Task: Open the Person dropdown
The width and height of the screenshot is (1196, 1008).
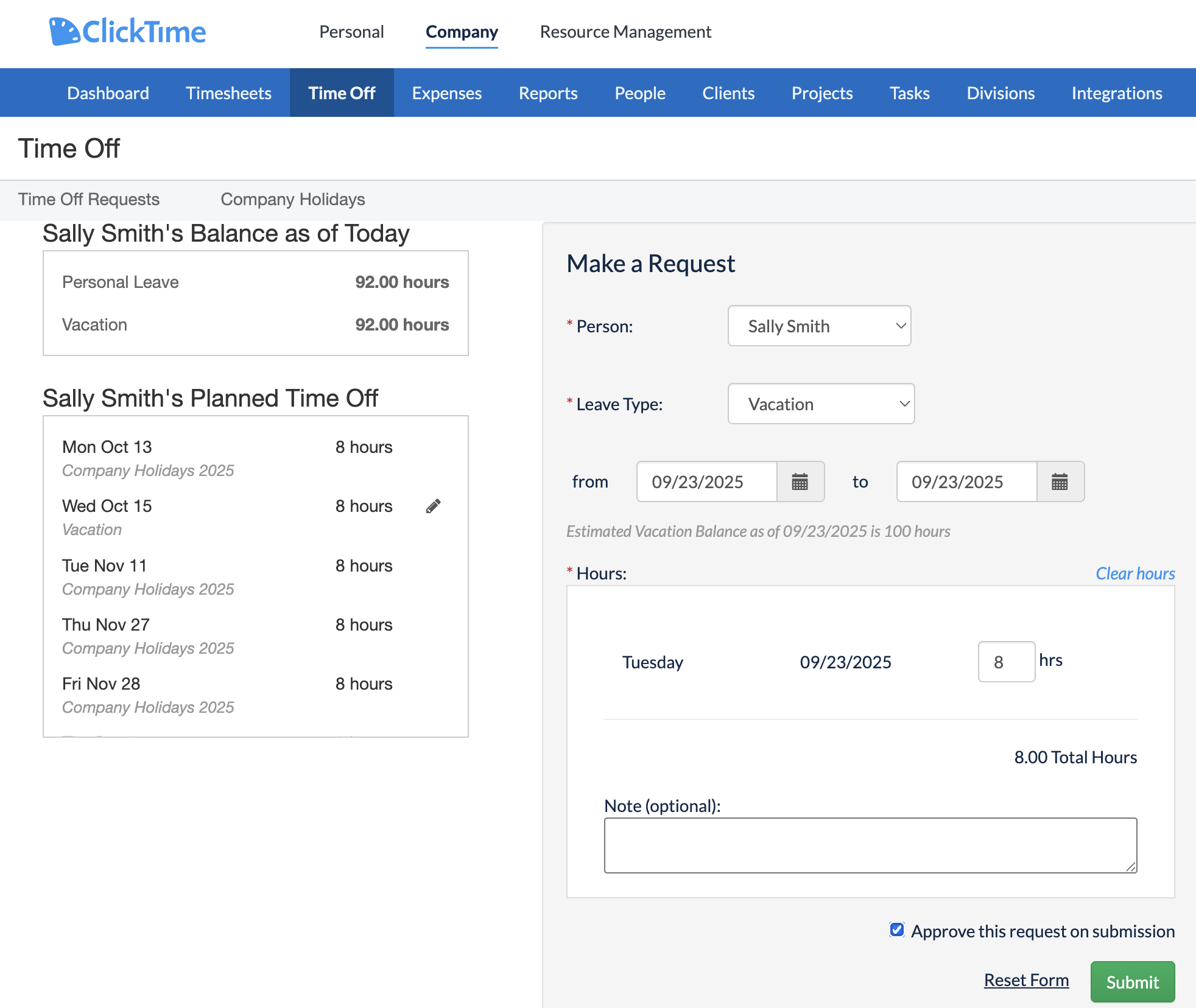Action: (x=819, y=326)
